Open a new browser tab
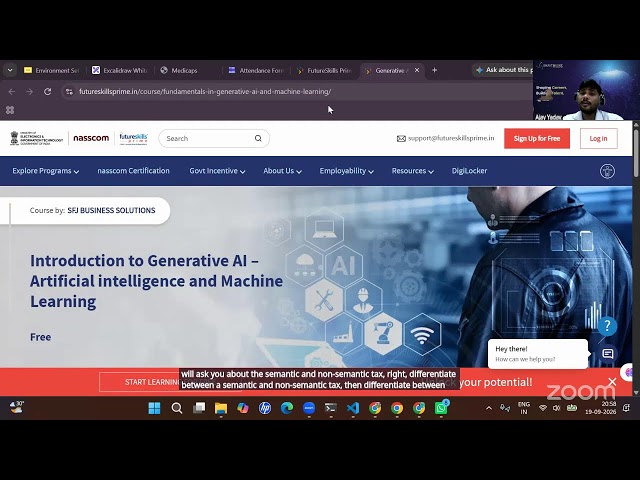 tap(434, 70)
